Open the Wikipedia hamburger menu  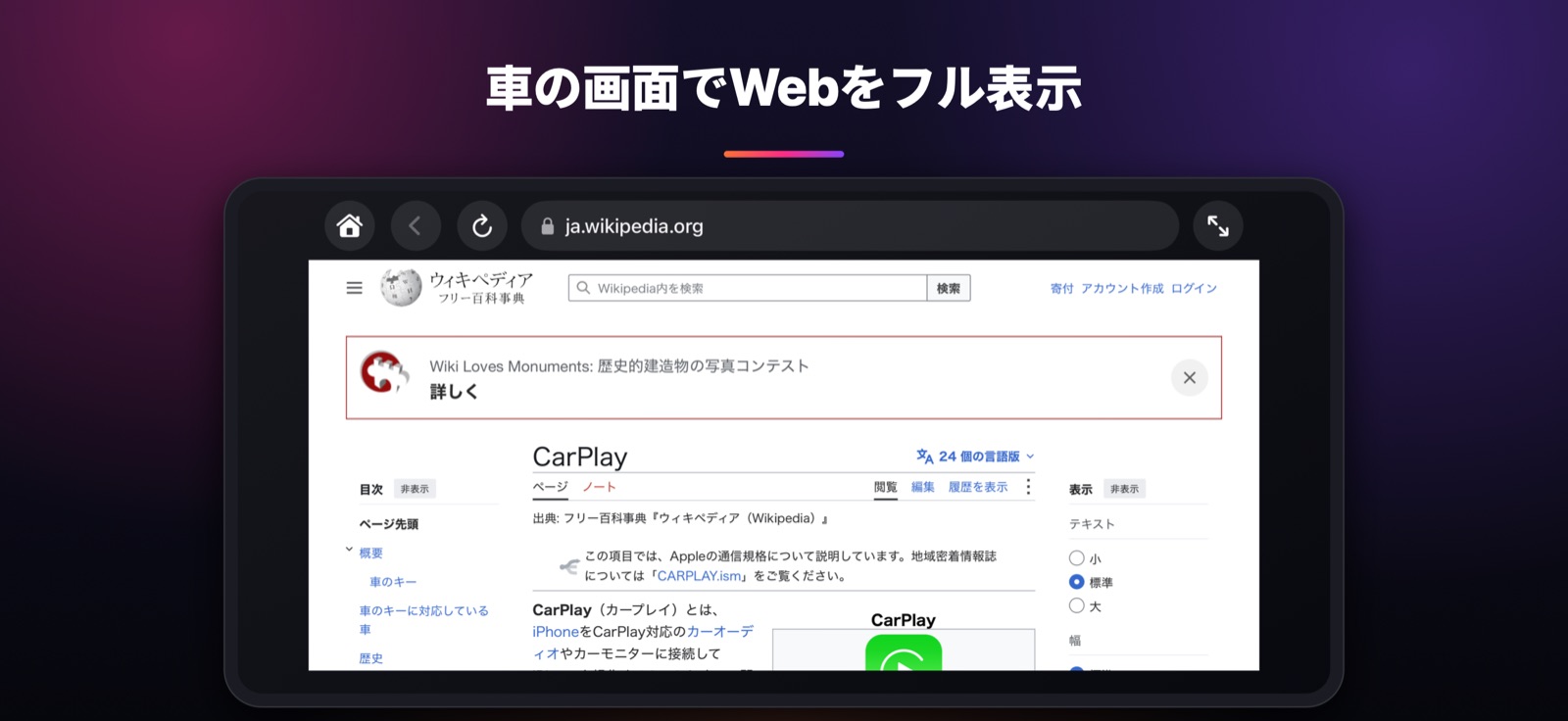[355, 288]
